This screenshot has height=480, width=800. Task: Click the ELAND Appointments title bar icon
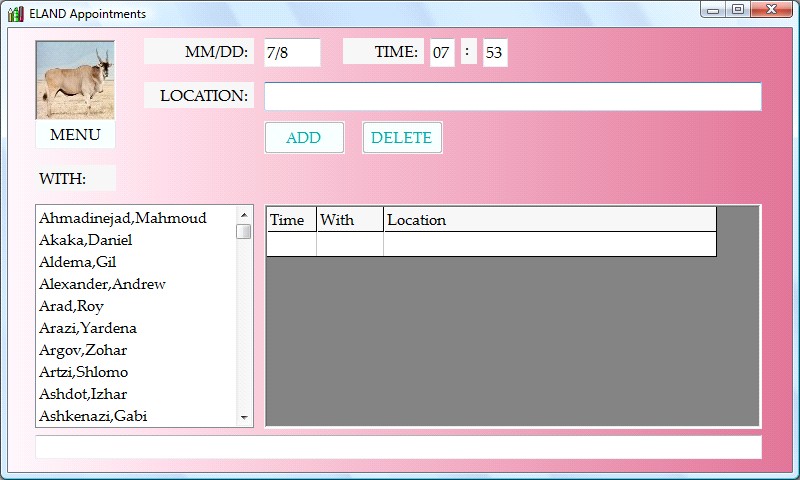click(15, 14)
